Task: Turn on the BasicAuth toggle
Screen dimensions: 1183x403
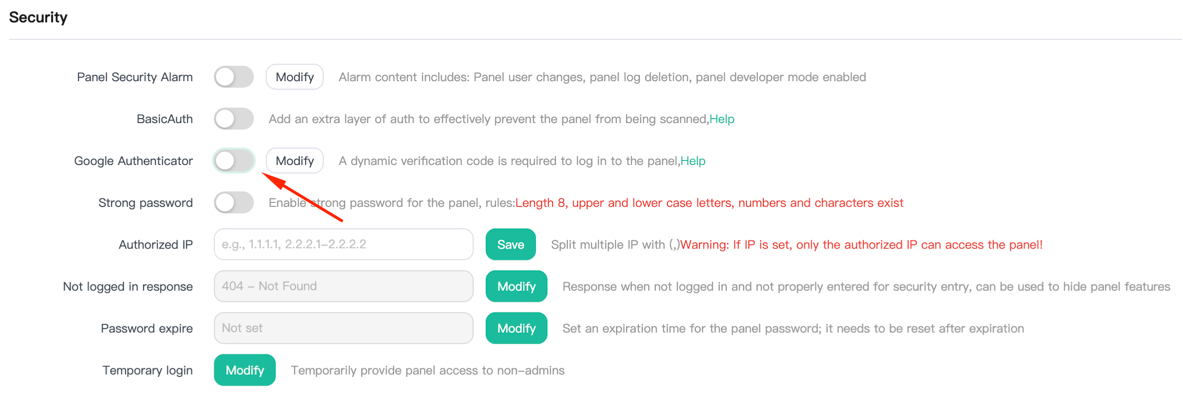Action: (x=234, y=118)
